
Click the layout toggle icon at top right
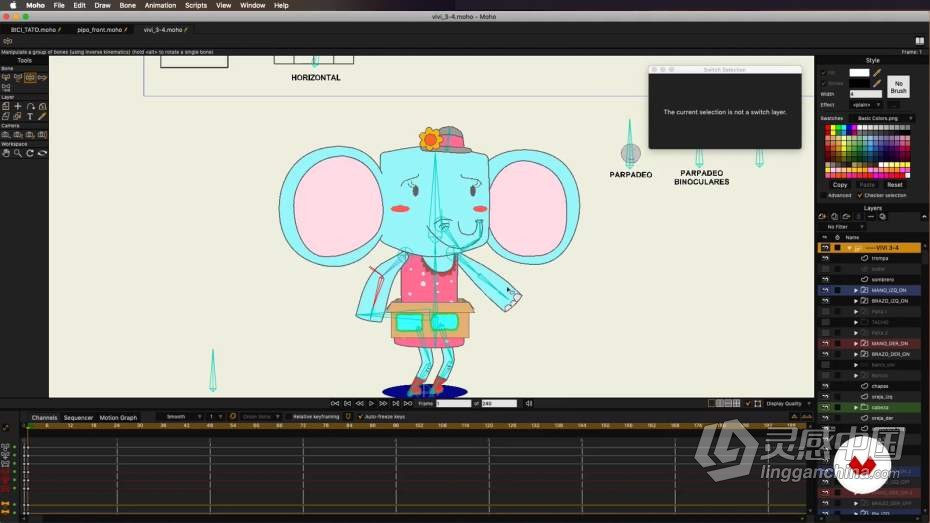click(x=919, y=41)
